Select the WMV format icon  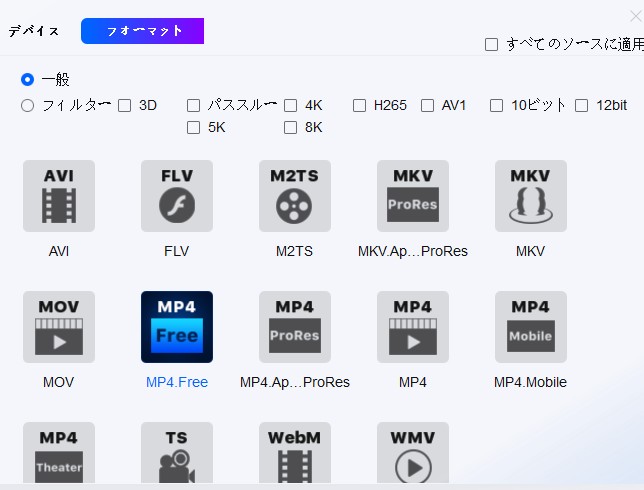[x=413, y=453]
